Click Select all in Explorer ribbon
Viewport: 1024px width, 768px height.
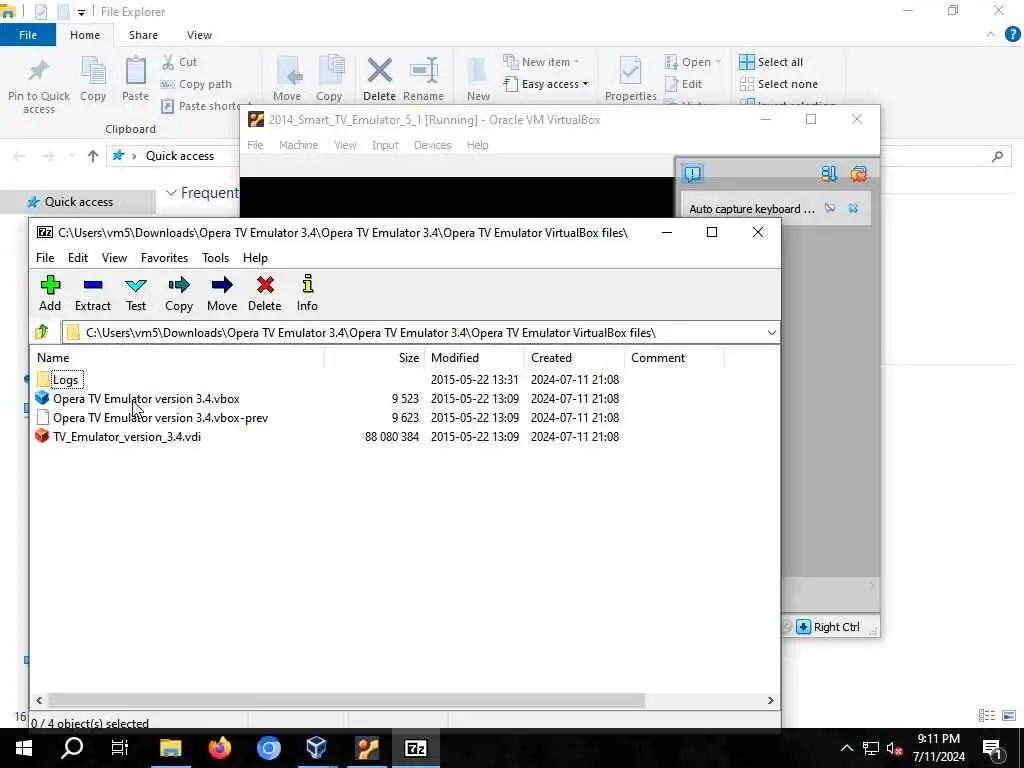pyautogui.click(x=771, y=62)
